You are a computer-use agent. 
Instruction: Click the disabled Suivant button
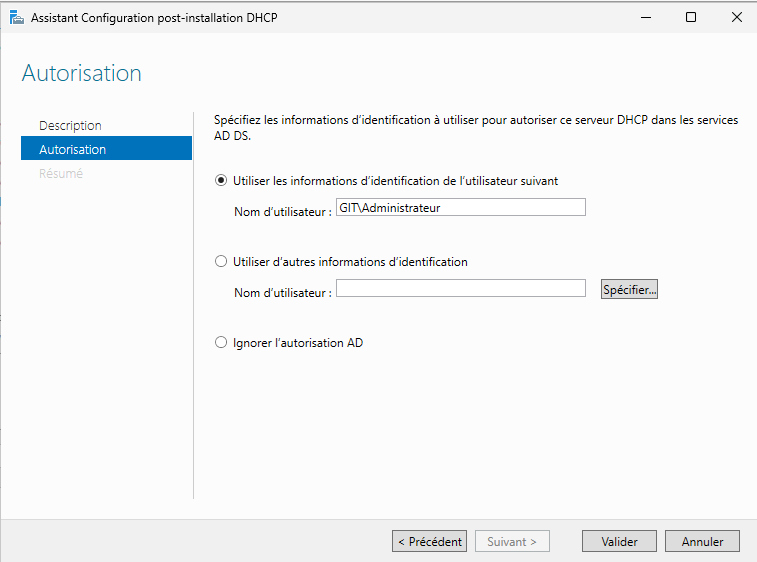512,541
